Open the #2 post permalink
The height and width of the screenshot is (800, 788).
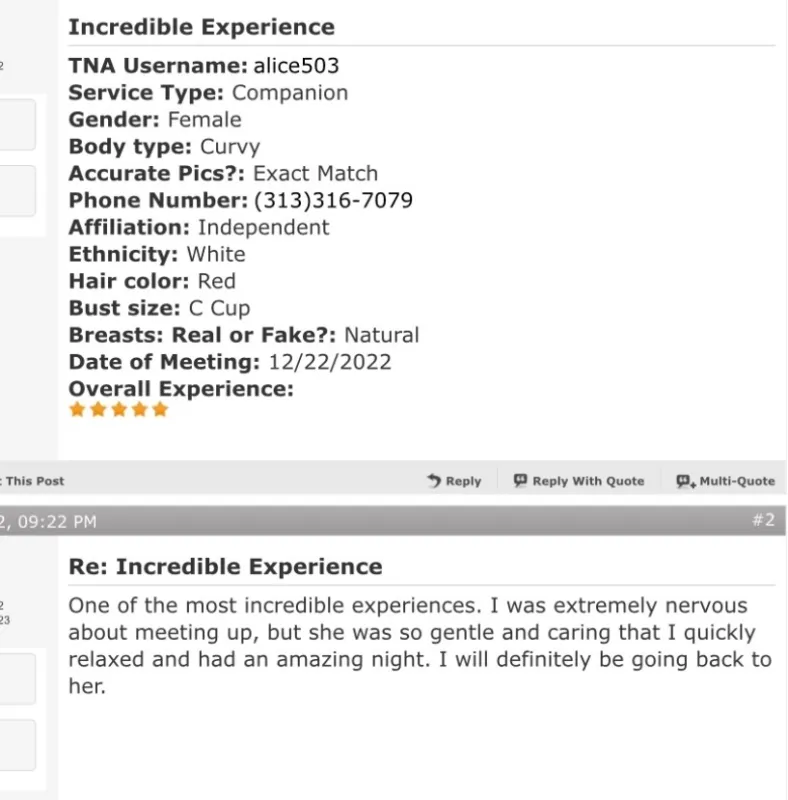[763, 520]
